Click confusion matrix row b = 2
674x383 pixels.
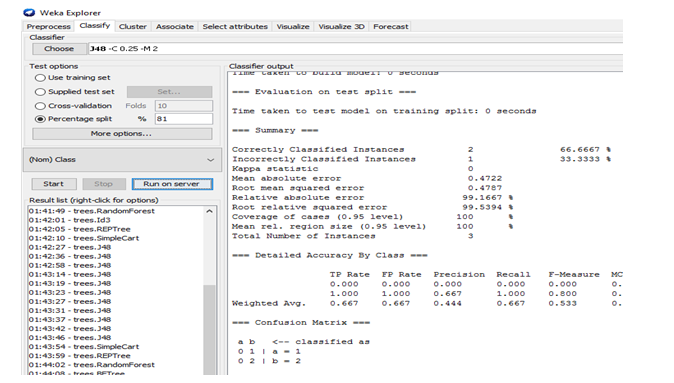[269, 361]
